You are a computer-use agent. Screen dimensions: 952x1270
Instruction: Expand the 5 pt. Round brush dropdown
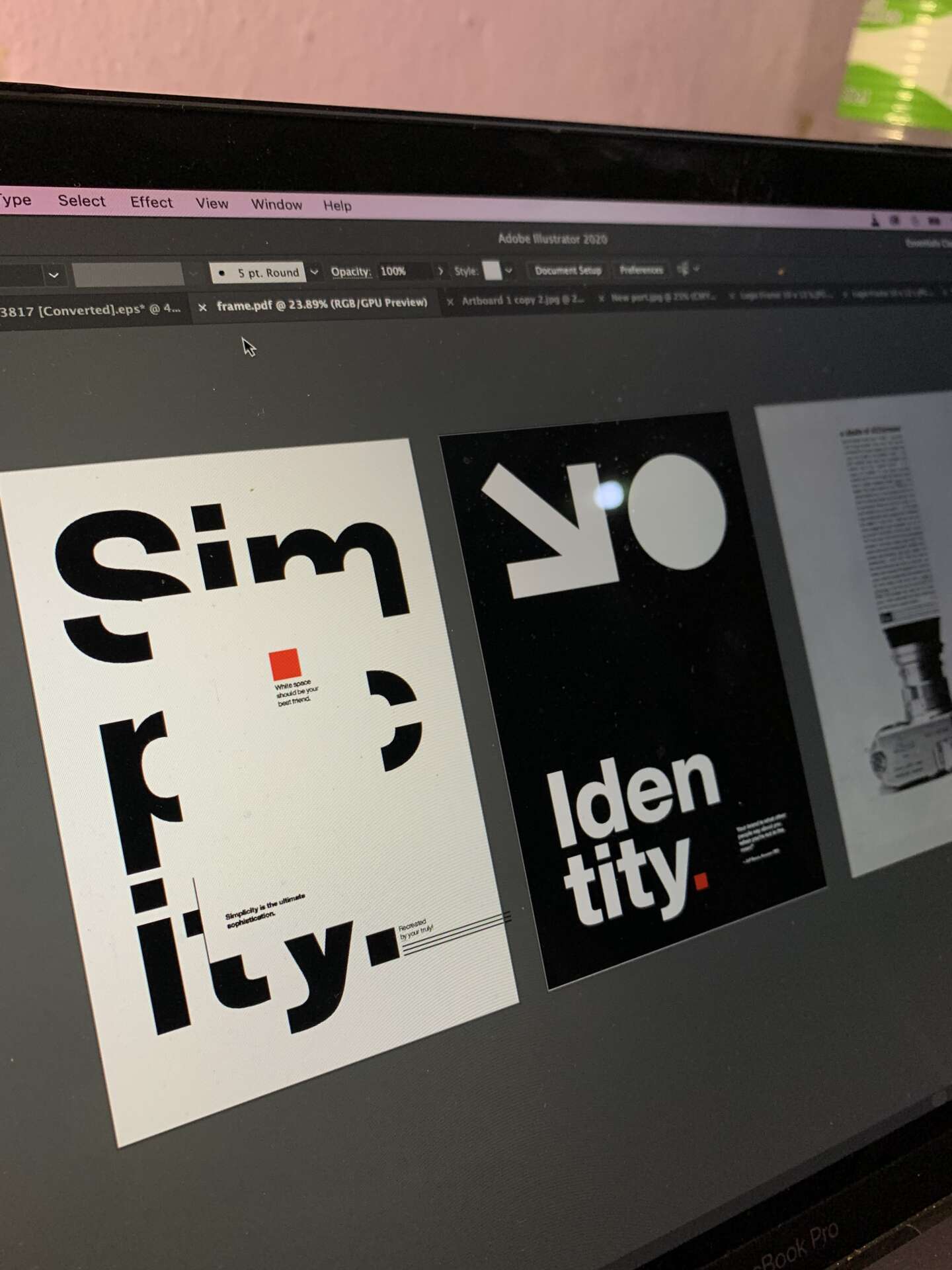[315, 272]
